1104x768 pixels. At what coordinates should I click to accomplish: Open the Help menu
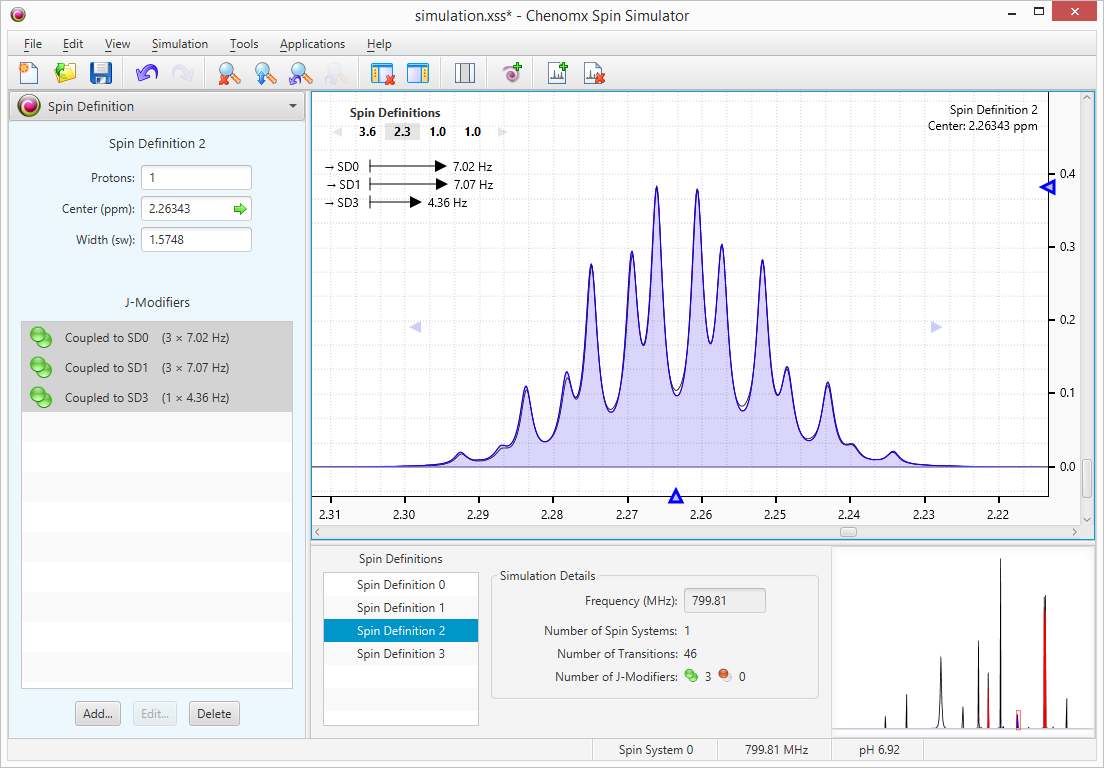tap(379, 44)
